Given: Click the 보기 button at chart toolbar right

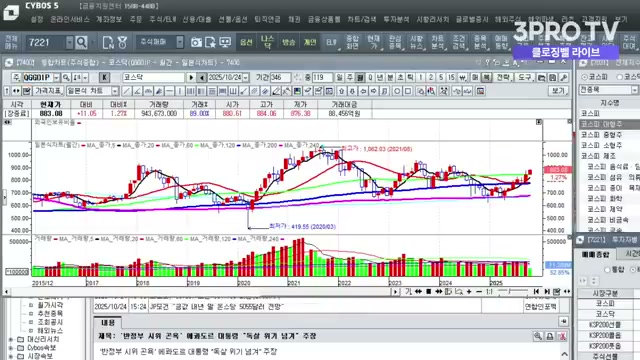Looking at the screenshot, I should pos(558,91).
